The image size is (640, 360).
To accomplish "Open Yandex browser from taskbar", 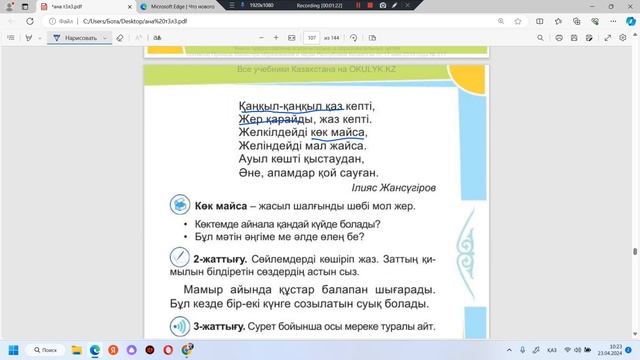I will click(x=113, y=350).
